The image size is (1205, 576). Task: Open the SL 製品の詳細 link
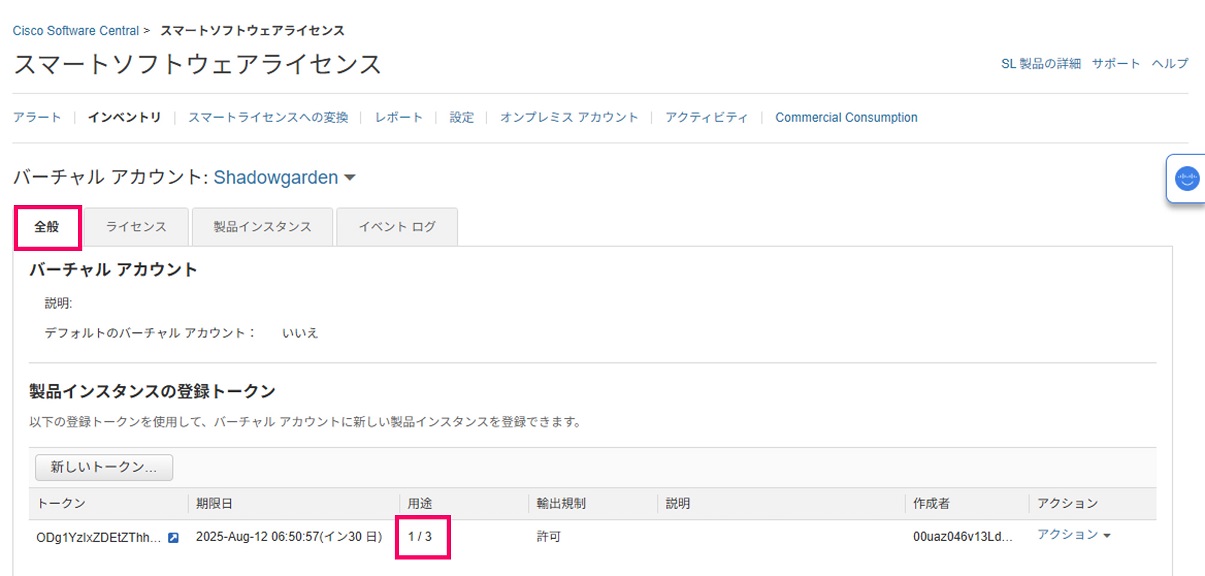(1041, 63)
